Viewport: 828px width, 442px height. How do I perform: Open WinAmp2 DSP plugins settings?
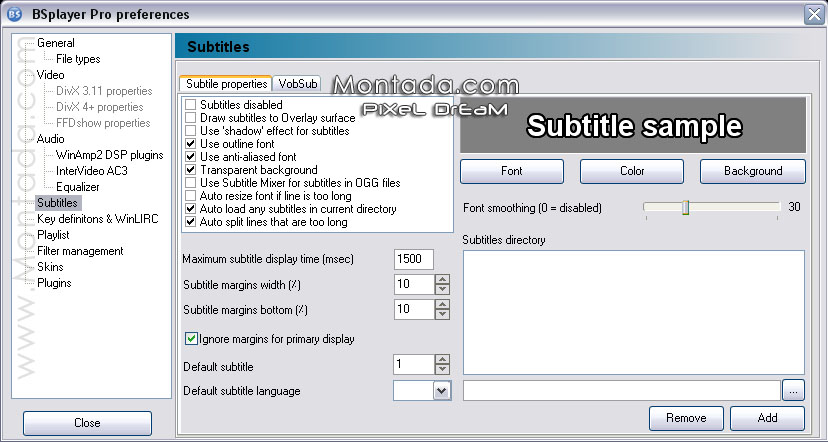pos(110,155)
